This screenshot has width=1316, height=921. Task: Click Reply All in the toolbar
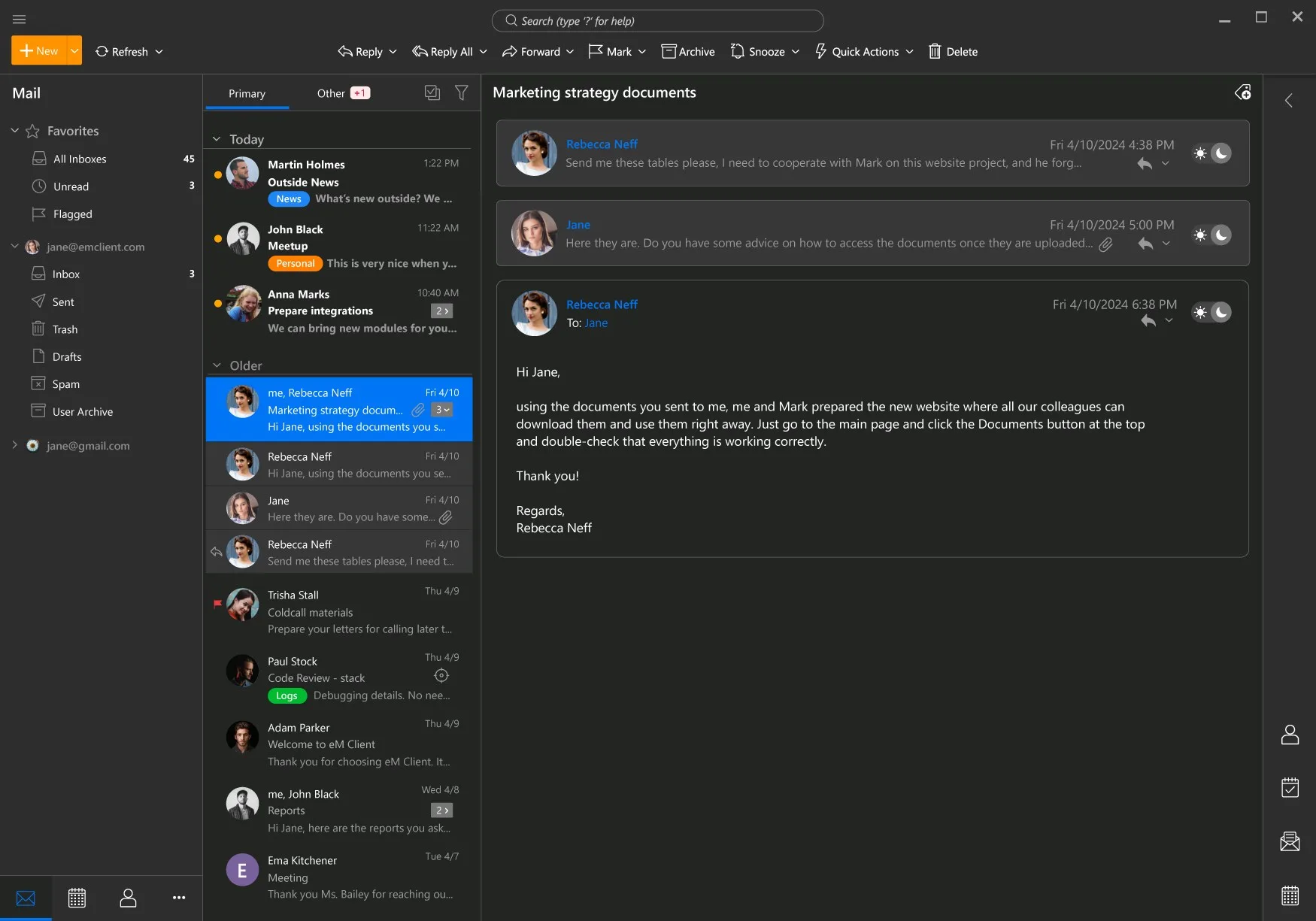pyautogui.click(x=442, y=52)
